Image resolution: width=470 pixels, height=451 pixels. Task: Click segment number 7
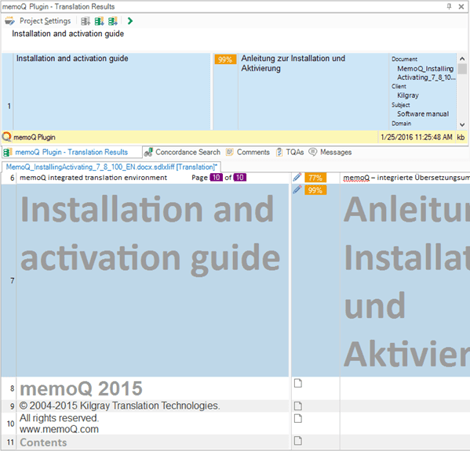tap(12, 281)
